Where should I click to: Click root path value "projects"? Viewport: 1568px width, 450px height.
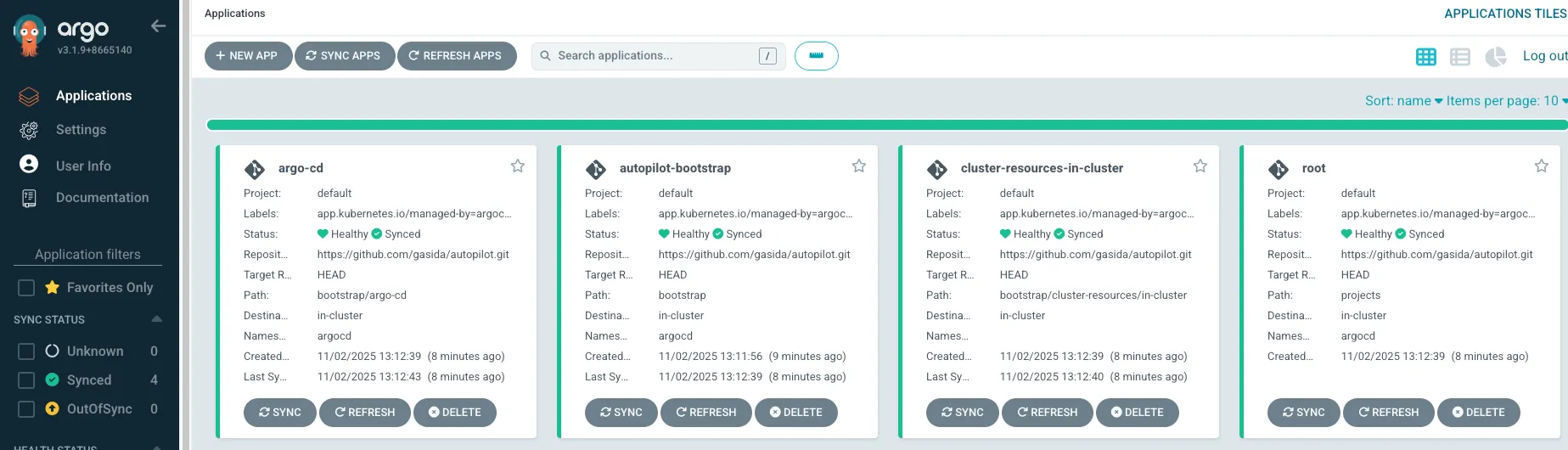point(1361,295)
